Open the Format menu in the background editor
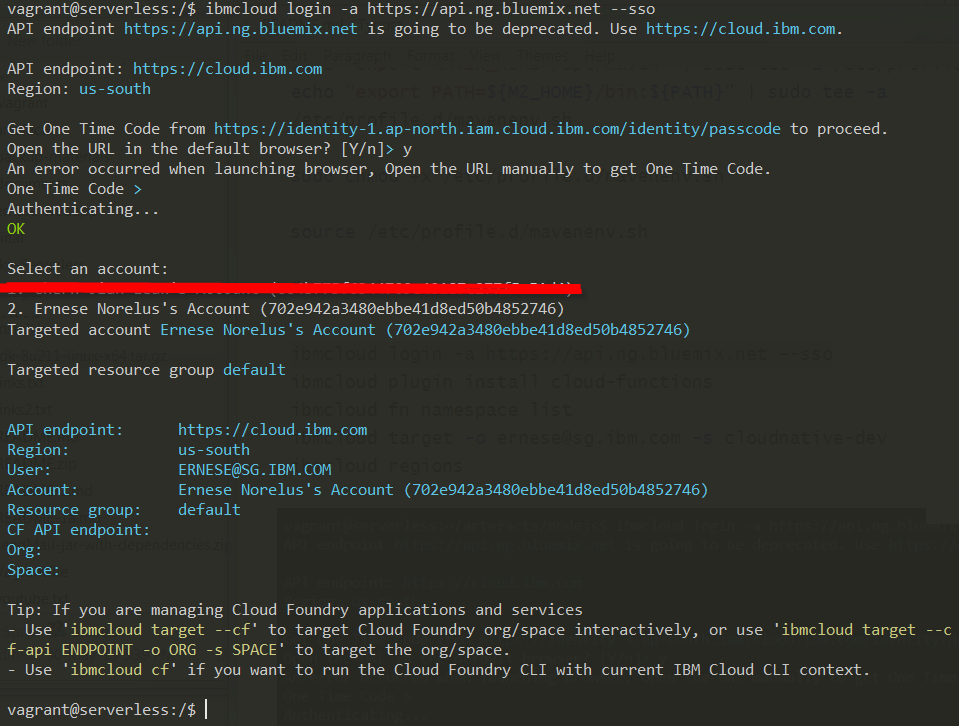This screenshot has height=726, width=959. click(x=431, y=56)
